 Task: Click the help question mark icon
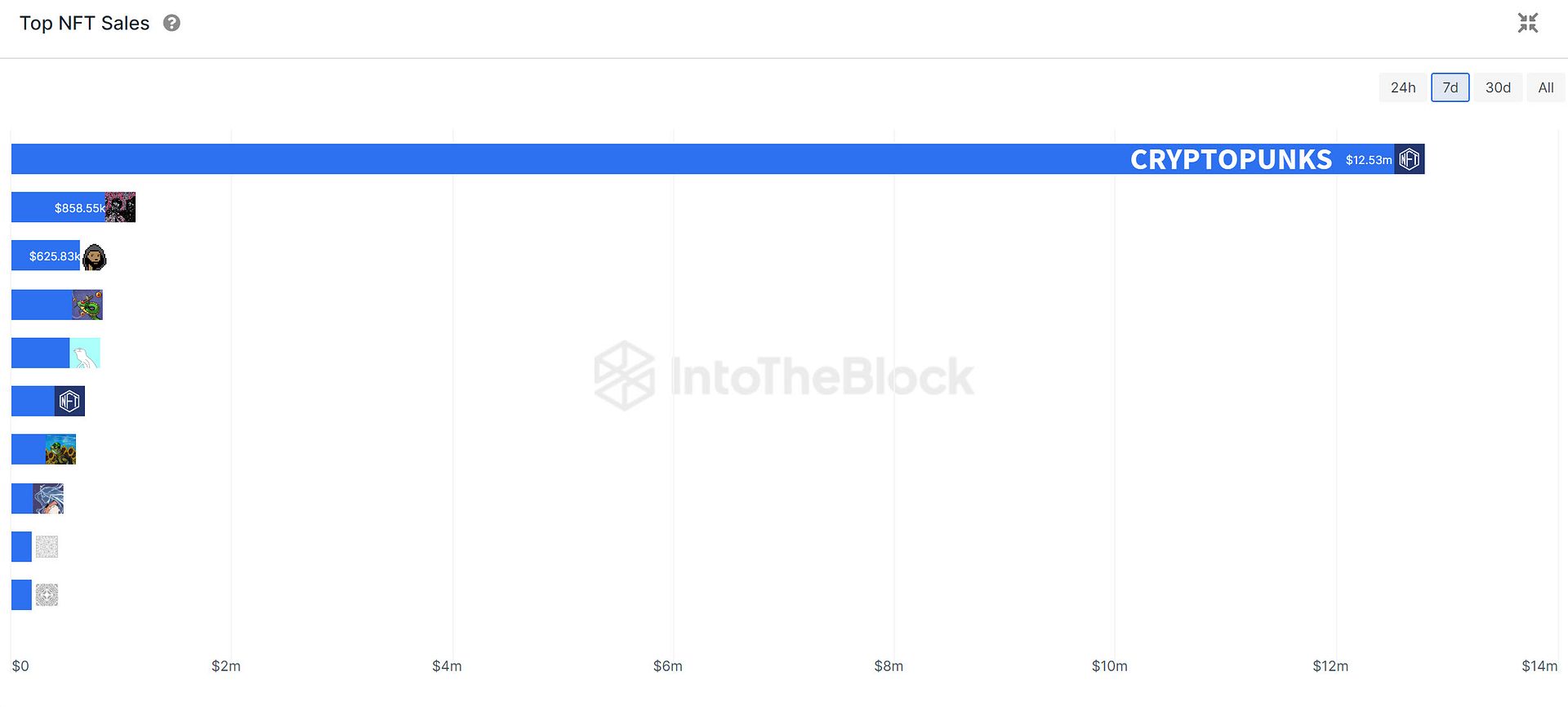click(x=171, y=23)
